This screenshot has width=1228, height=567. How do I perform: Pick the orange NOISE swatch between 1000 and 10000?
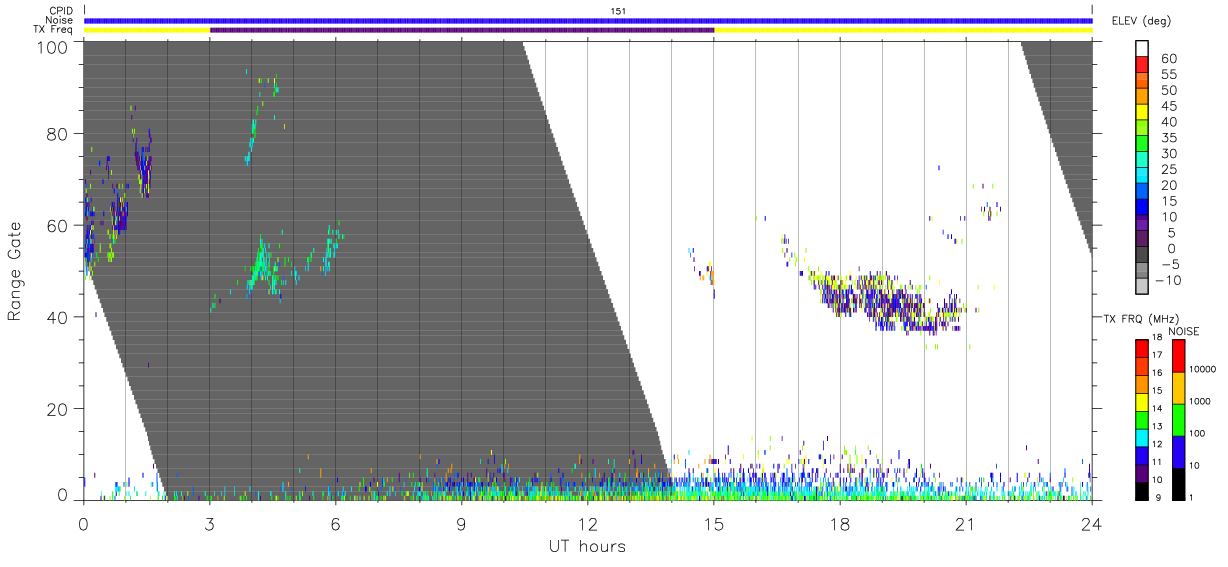[1179, 388]
